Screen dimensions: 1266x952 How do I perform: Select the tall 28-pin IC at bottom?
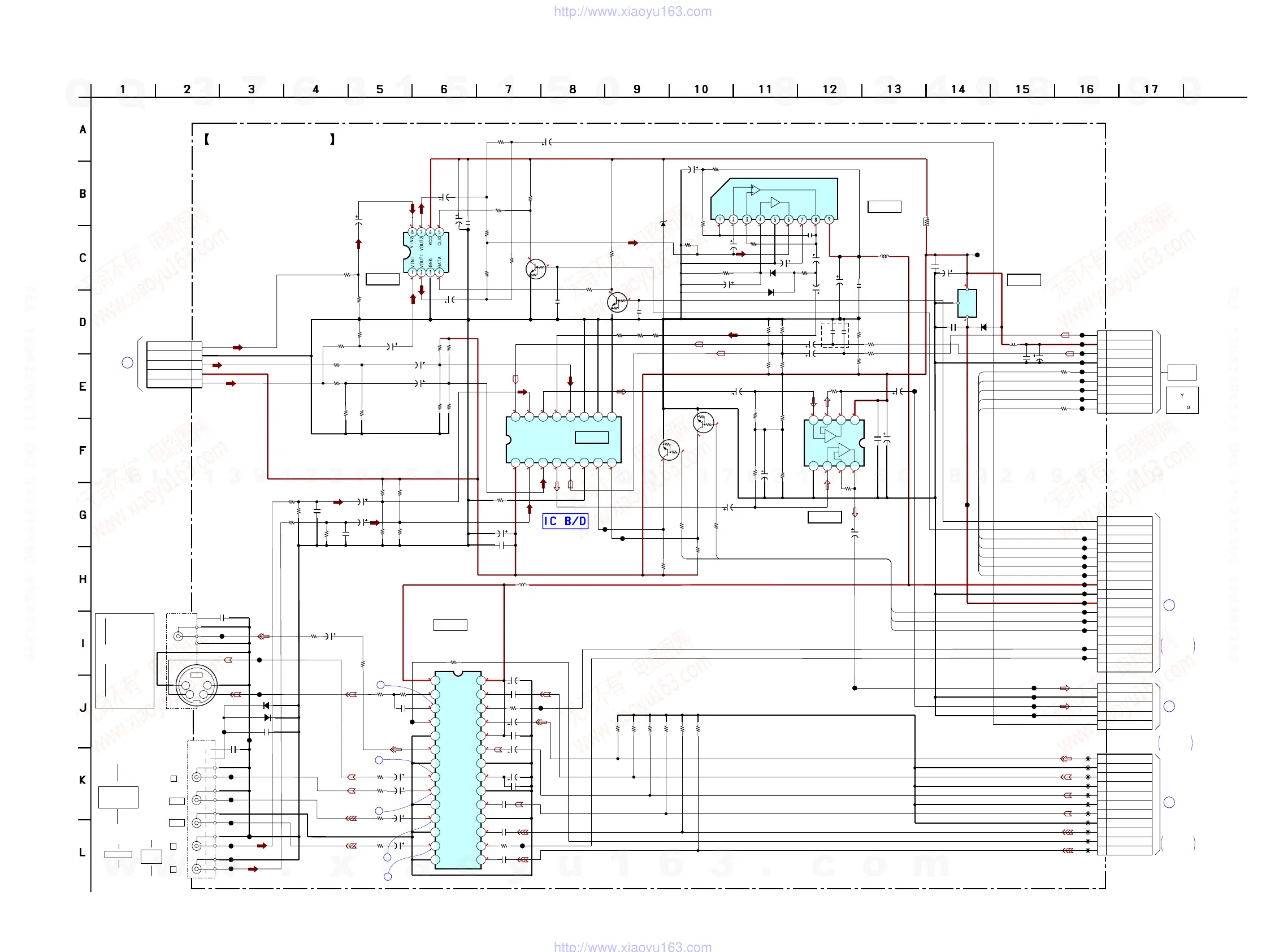click(458, 771)
